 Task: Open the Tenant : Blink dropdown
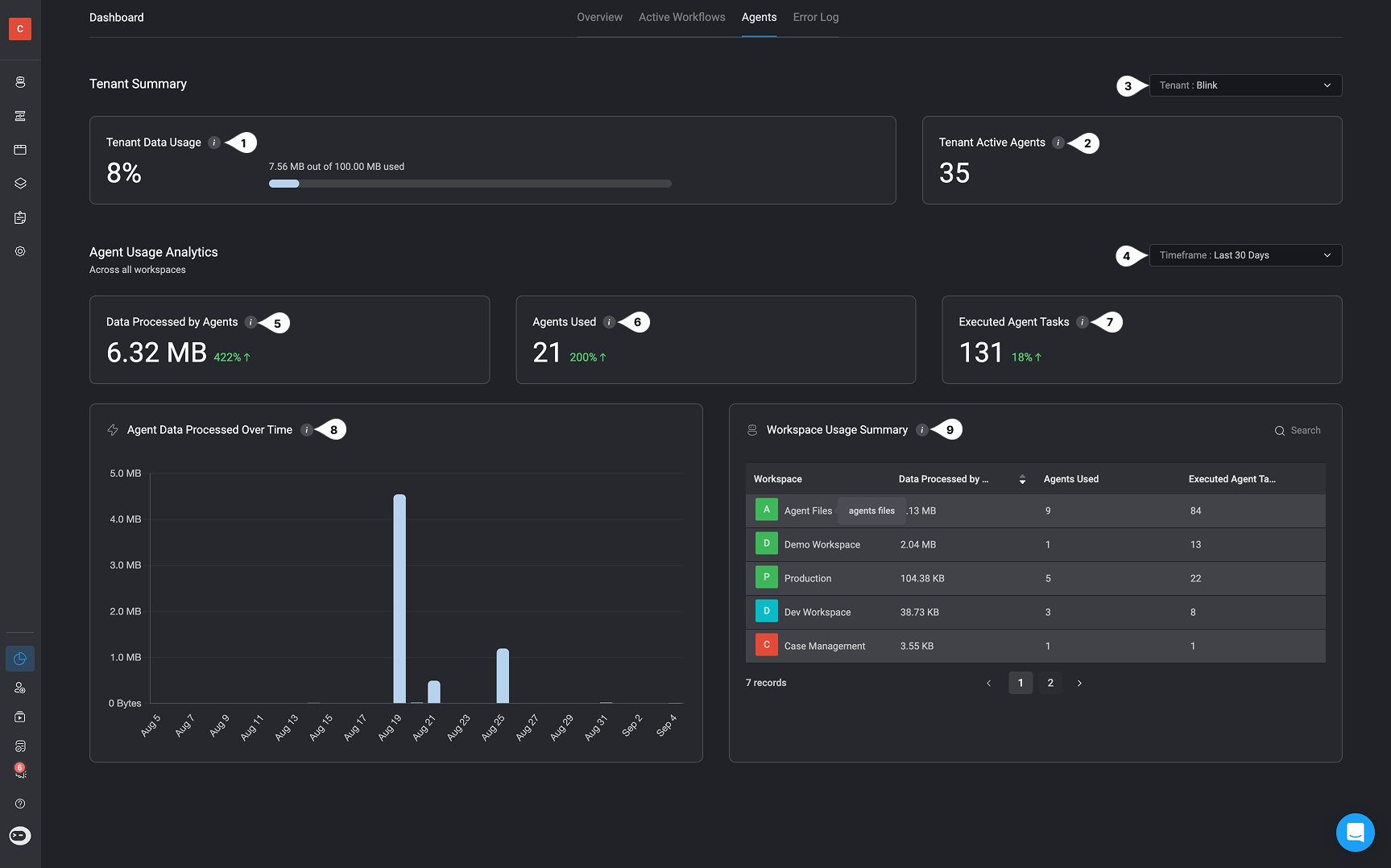point(1245,85)
